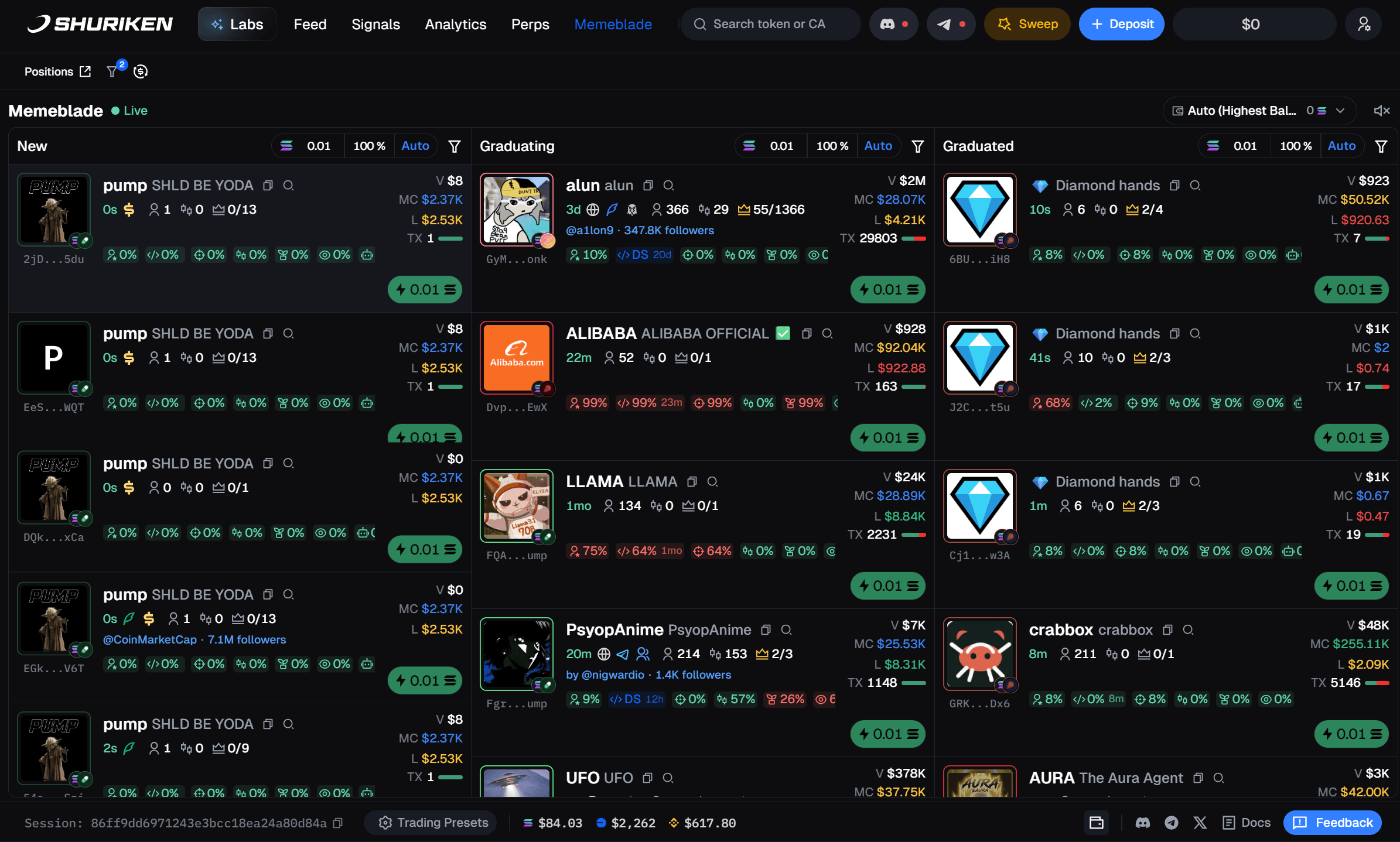The image size is (1400, 842).
Task: Open the @CoinMarketCap followers link
Action: 194,640
